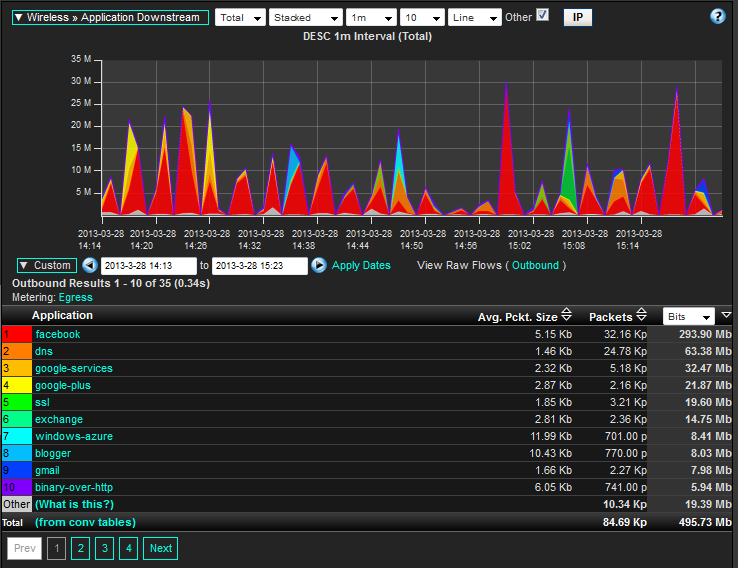Click the Next page button
This screenshot has width=738, height=568.
[x=161, y=548]
